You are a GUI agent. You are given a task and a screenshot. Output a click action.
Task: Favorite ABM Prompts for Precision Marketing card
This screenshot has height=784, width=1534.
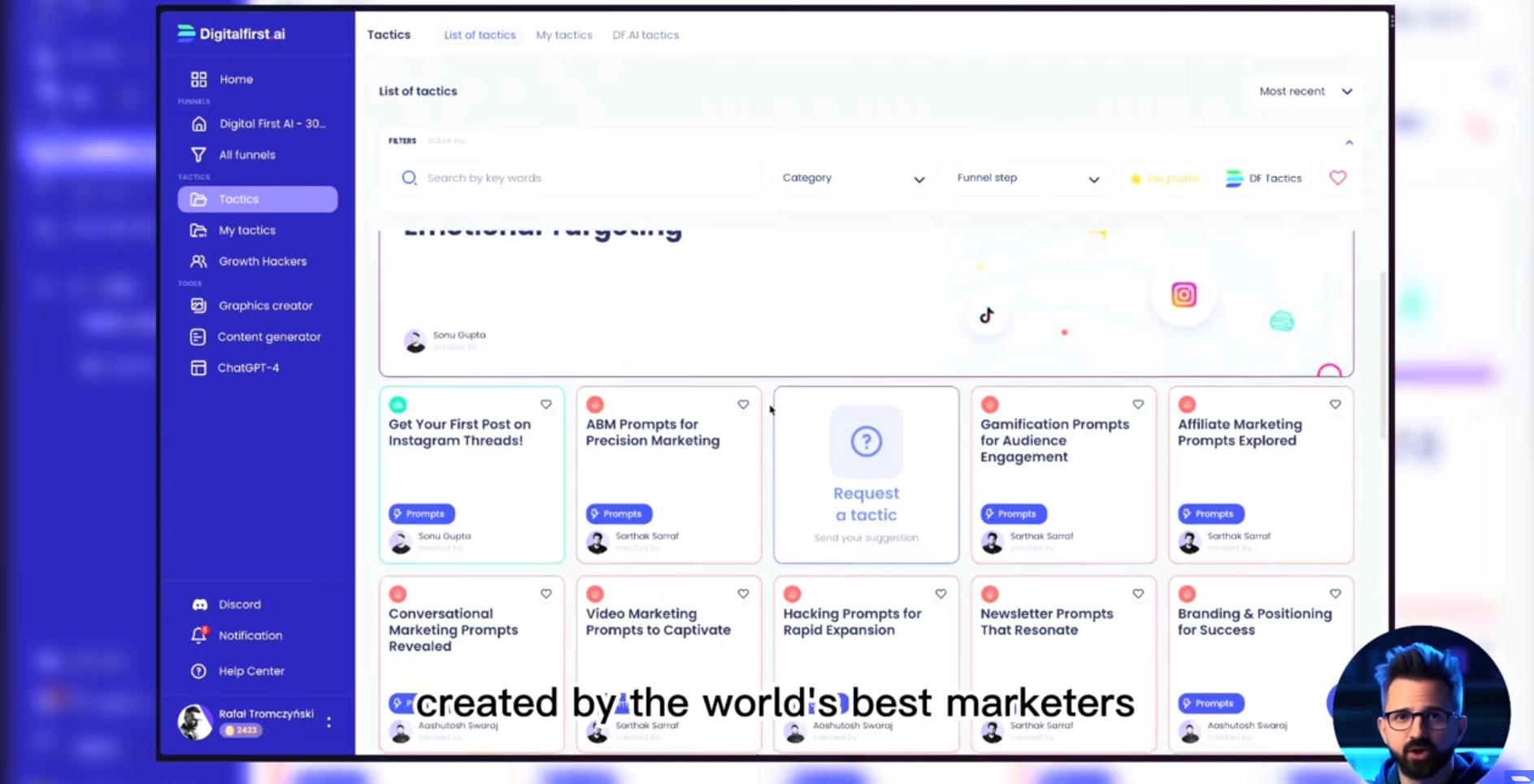tap(743, 405)
